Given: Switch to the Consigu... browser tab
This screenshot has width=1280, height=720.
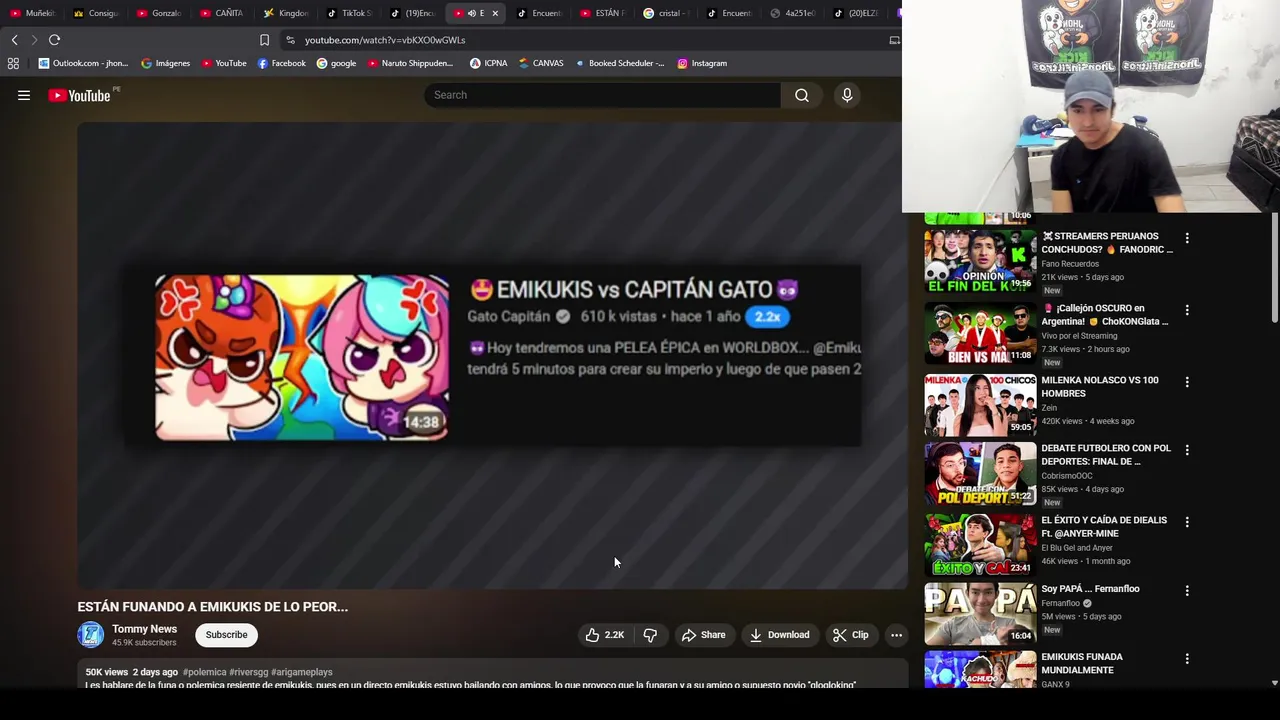Looking at the screenshot, I should [x=96, y=13].
